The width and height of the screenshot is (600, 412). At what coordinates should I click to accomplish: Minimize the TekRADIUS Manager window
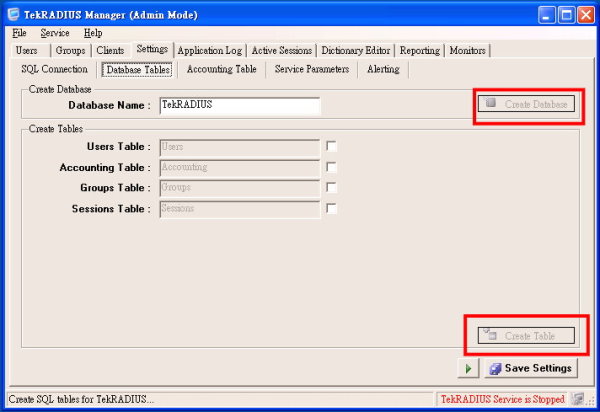[546, 15]
